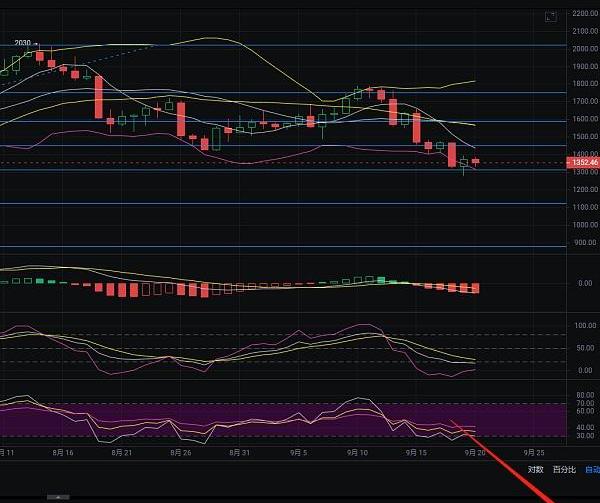Click the 2200.00 top price axis label
Screen dimensions: 600x503
(x=584, y=14)
